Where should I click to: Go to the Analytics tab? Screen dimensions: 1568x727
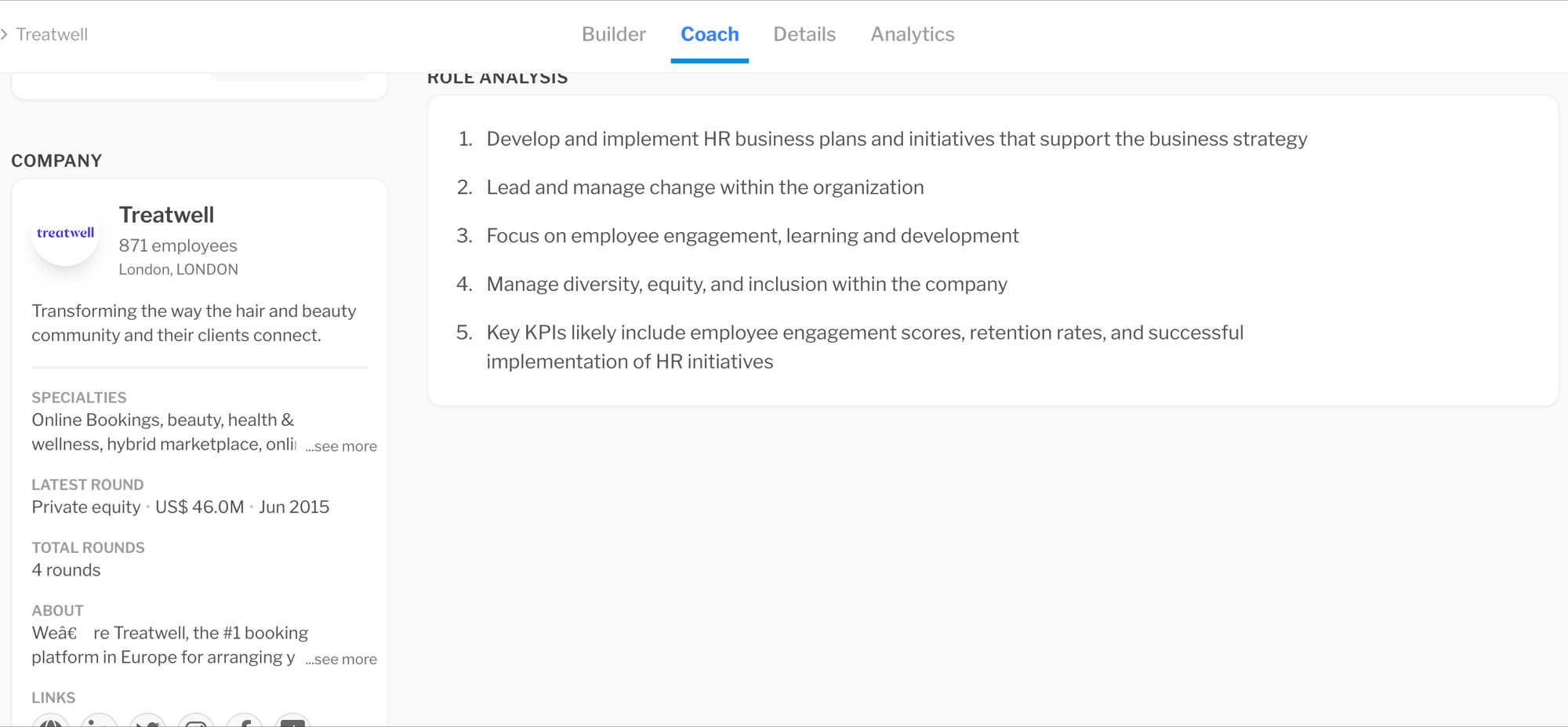[912, 35]
